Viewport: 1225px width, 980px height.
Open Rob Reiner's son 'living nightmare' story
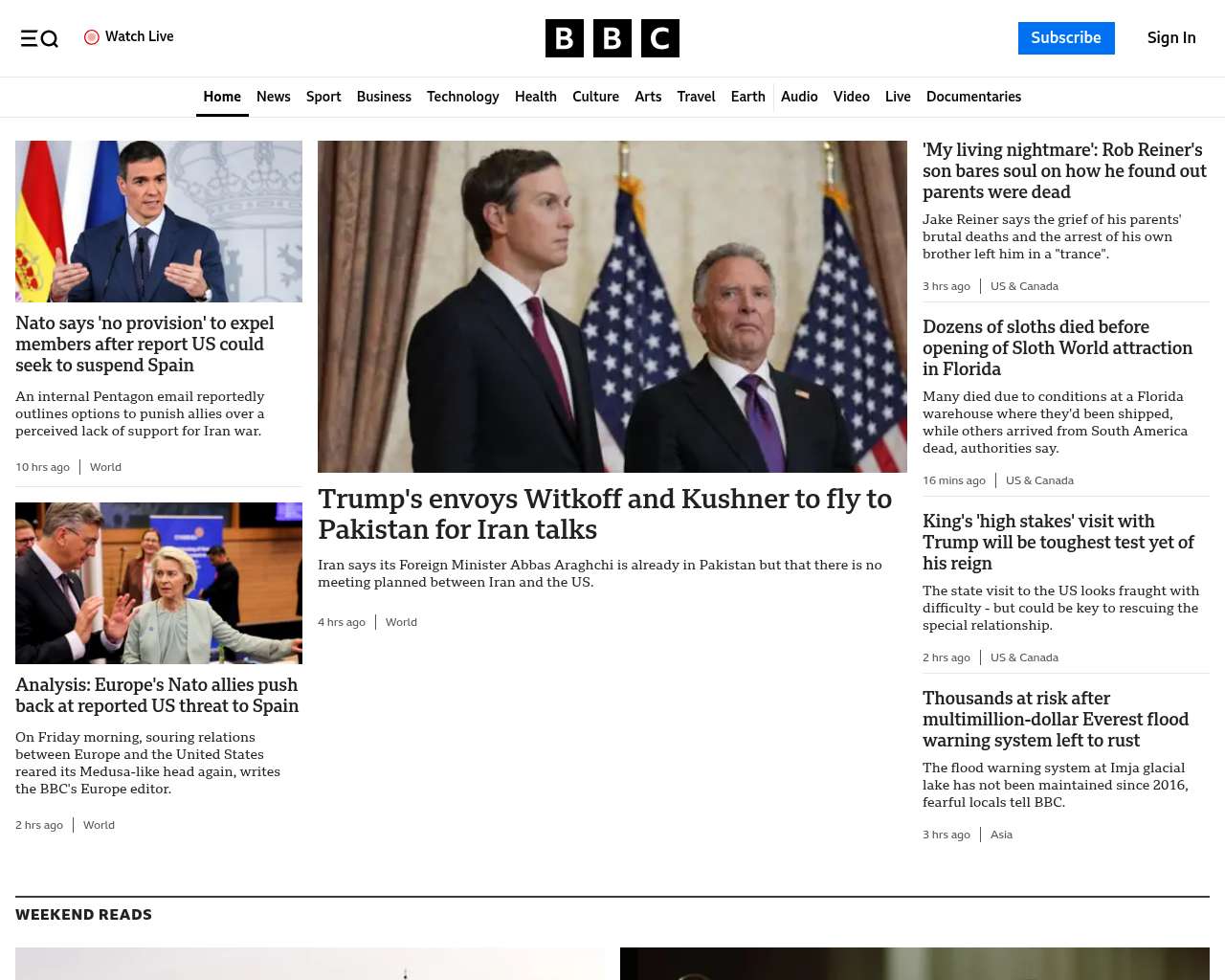coord(1064,171)
